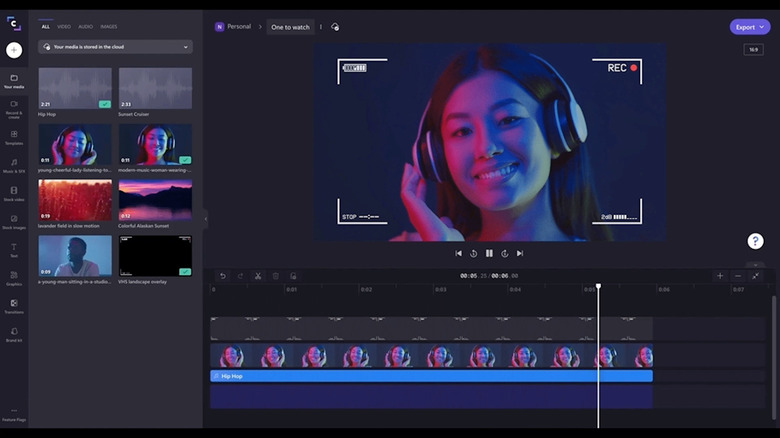This screenshot has width=780, height=438.
Task: Click the add media plus button
Action: tap(14, 50)
